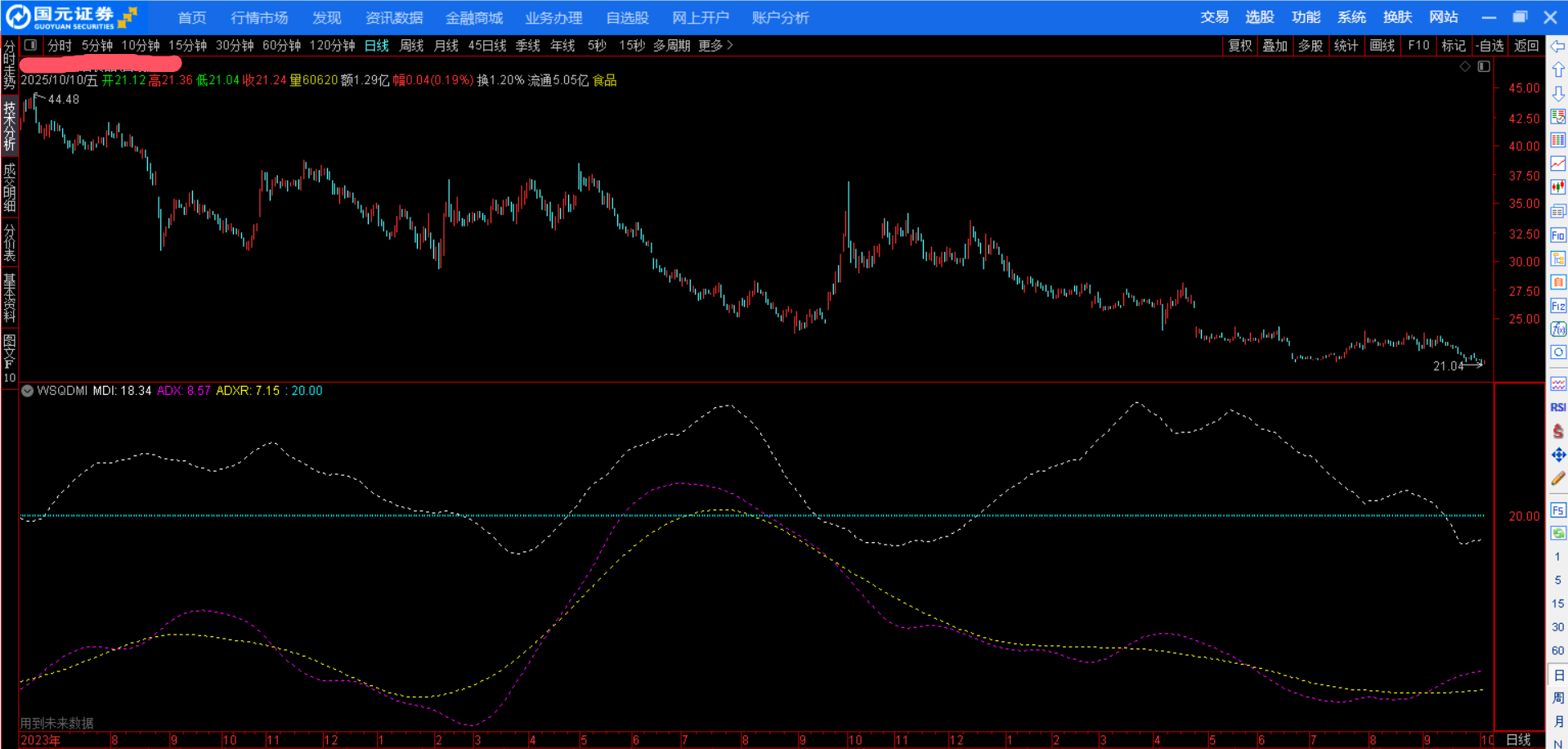
Task: Click the 基本资料 vertical side tab
Action: click(x=10, y=298)
